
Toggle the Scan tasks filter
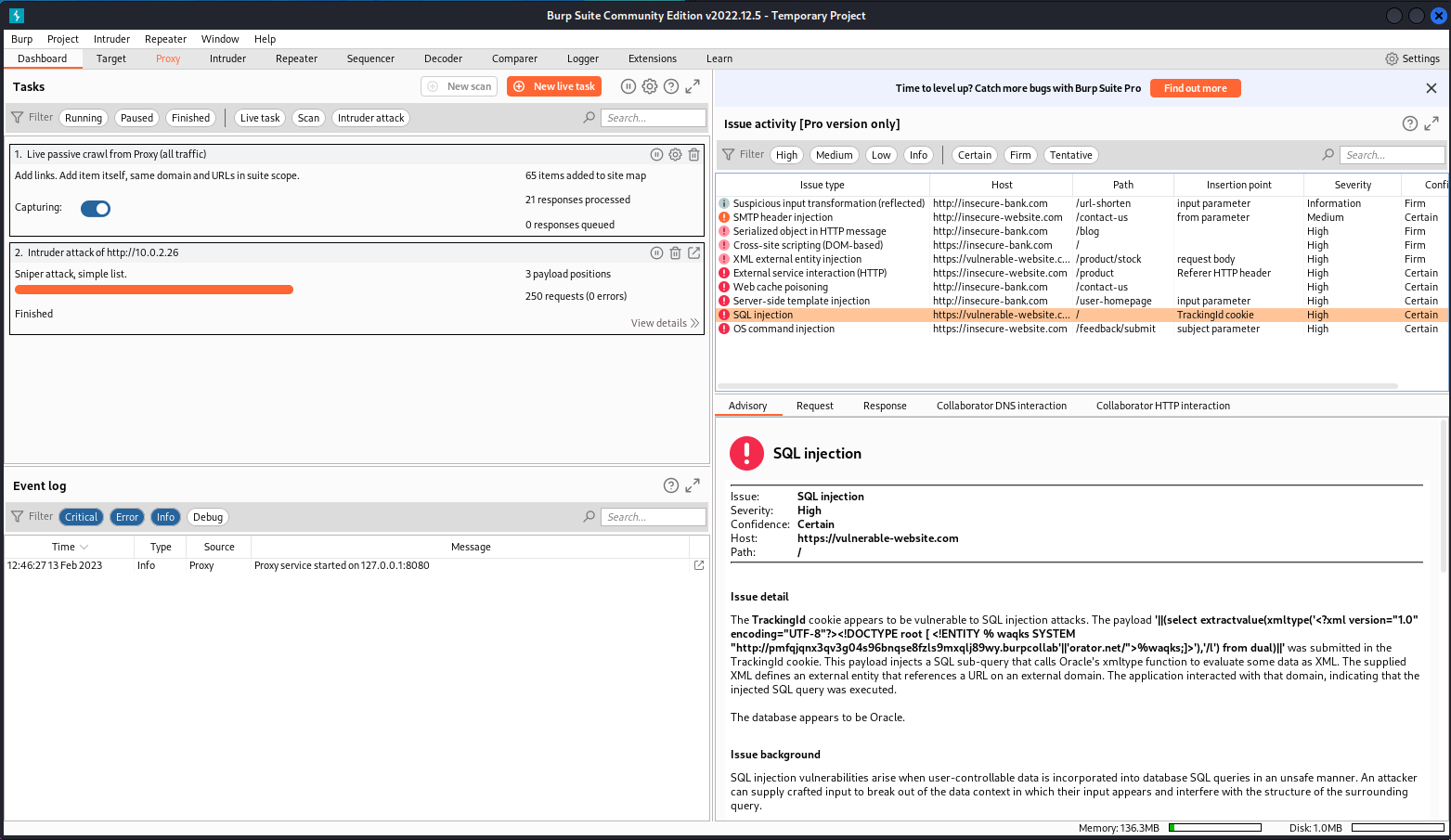click(308, 118)
